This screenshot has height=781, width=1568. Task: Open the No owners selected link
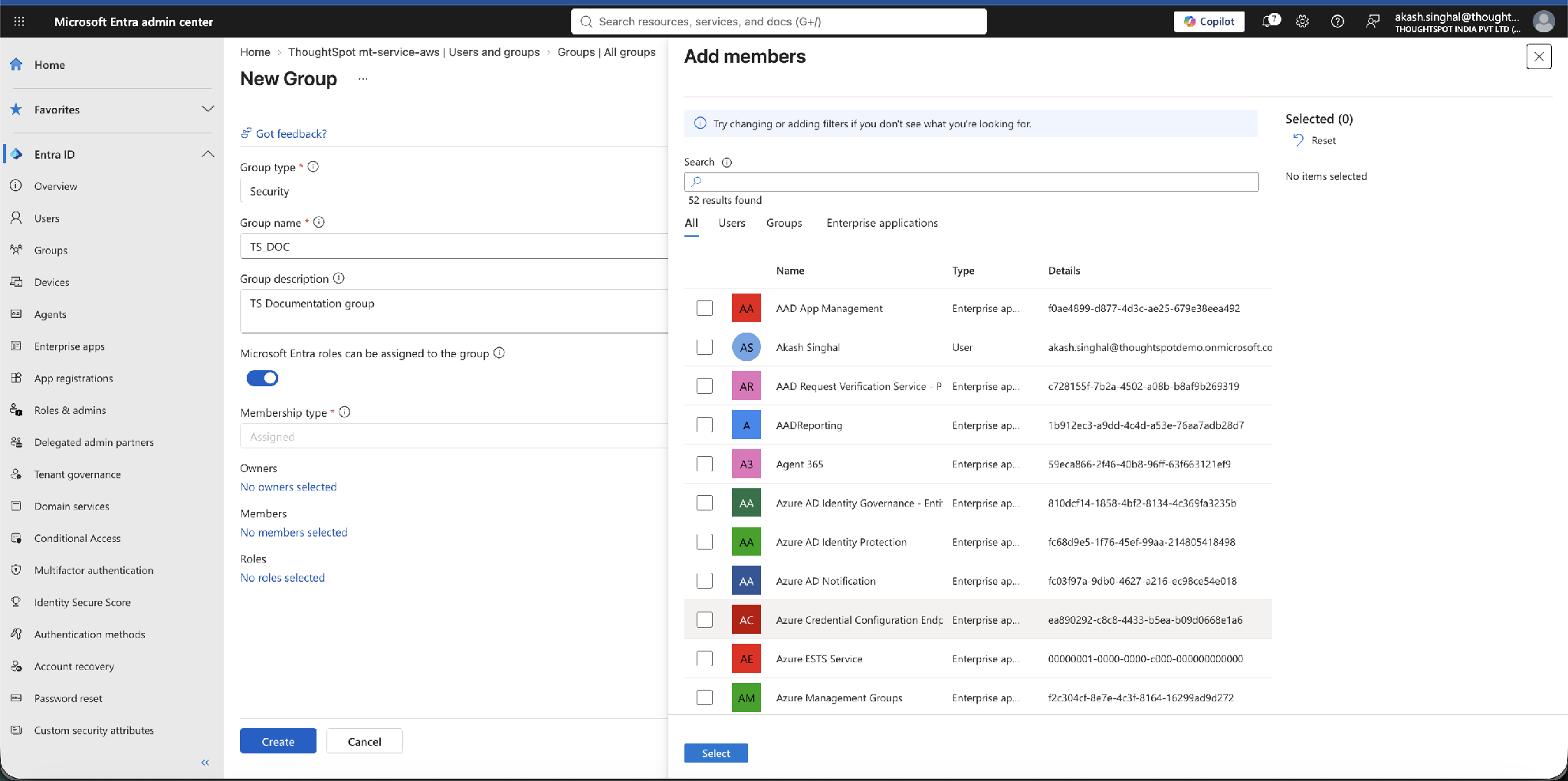289,487
